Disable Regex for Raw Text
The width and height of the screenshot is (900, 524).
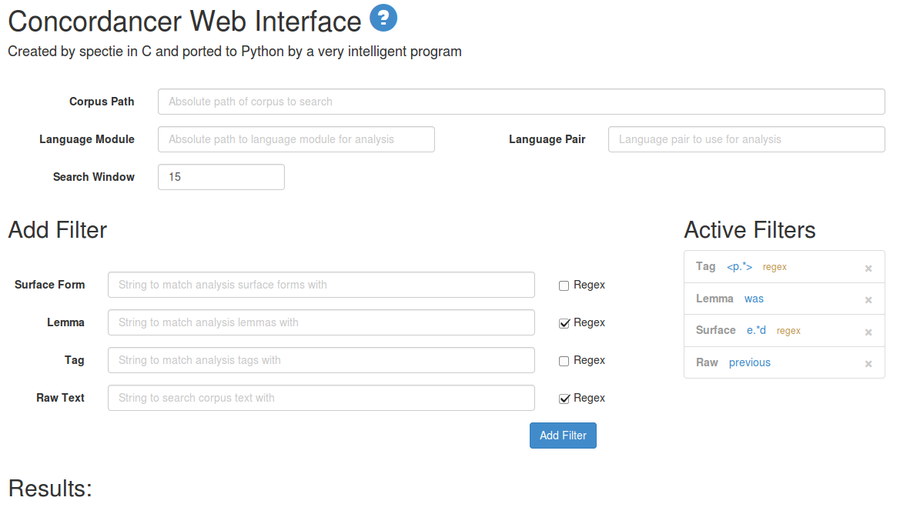[x=564, y=399]
